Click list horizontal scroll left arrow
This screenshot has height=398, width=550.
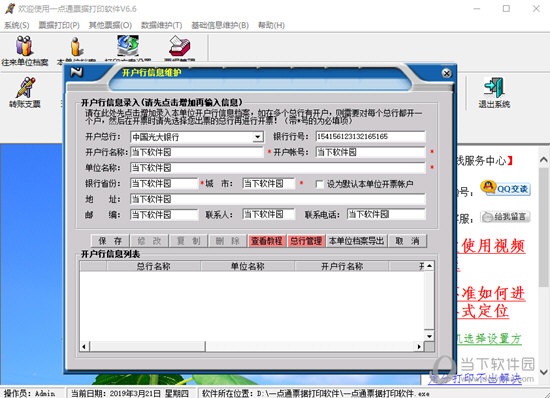(x=84, y=347)
